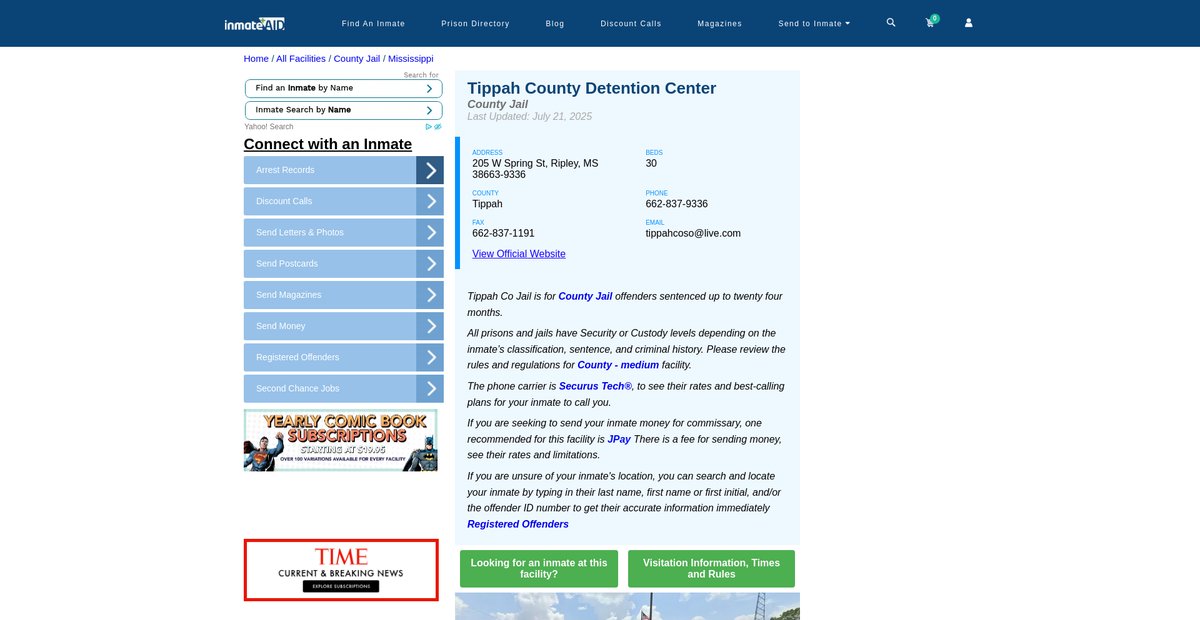Click the Connect with an Inmate heading
Image resolution: width=1200 pixels, height=620 pixels.
tap(328, 144)
